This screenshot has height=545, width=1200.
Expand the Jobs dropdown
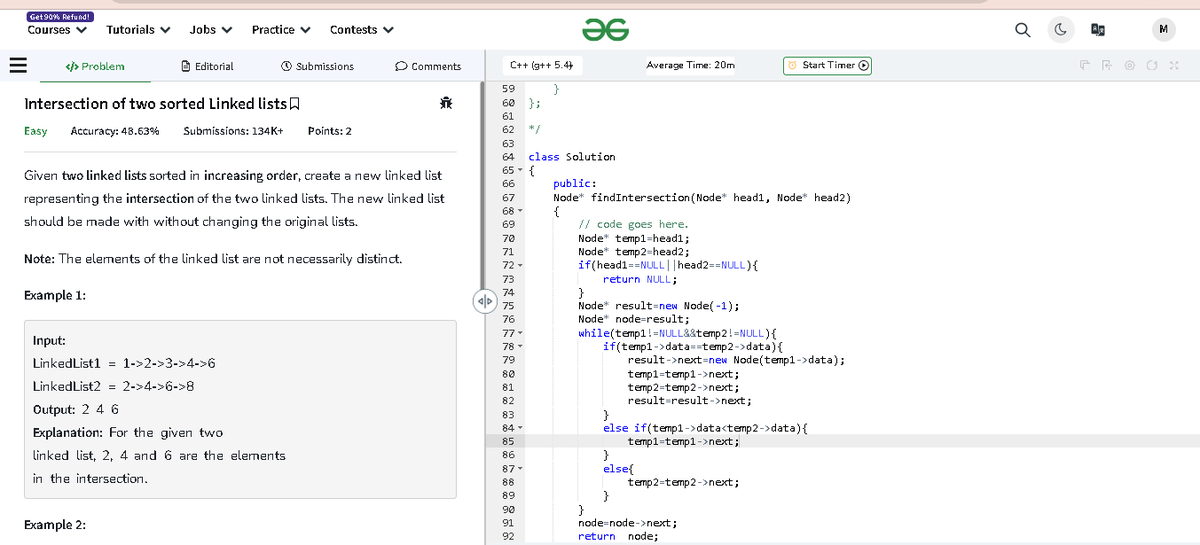(211, 30)
